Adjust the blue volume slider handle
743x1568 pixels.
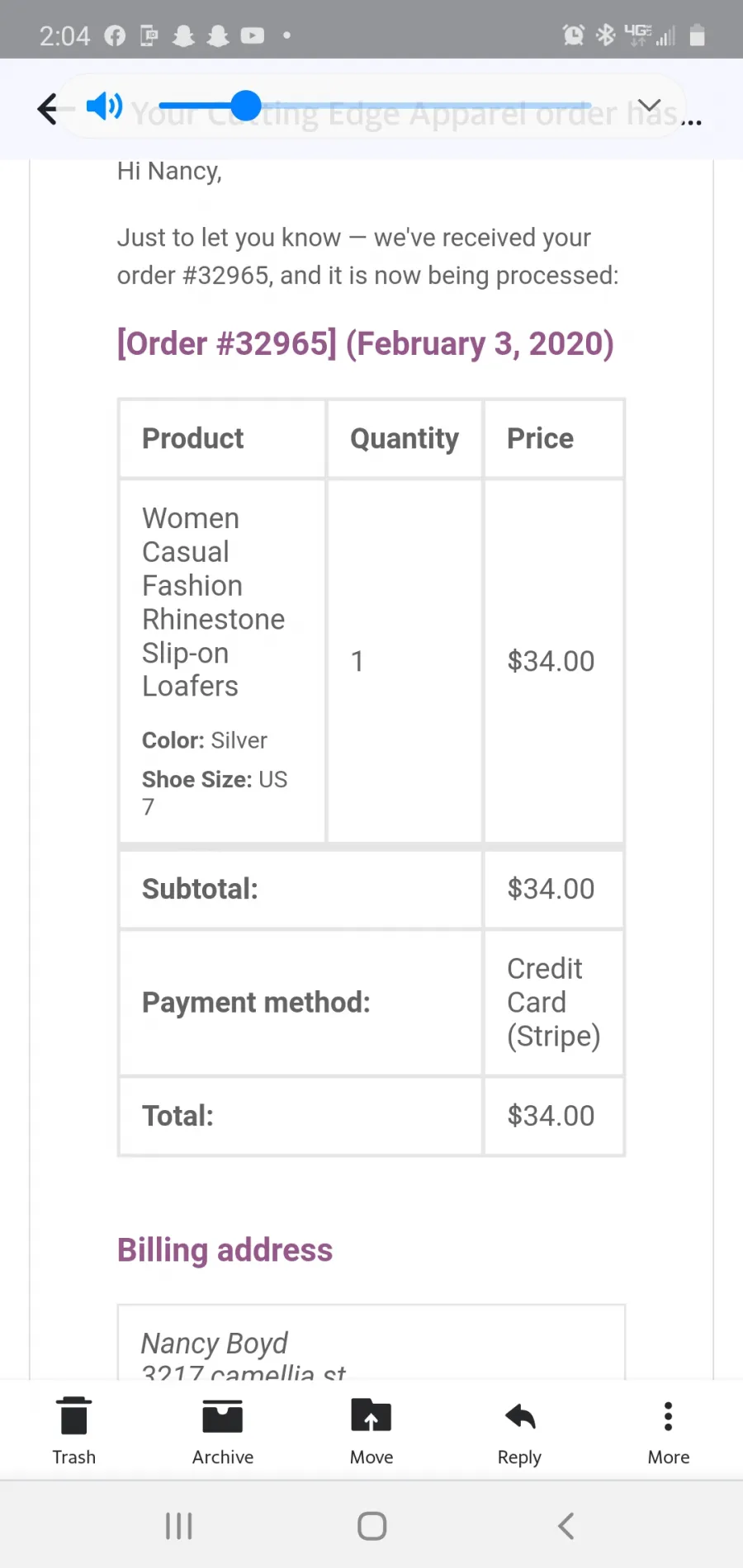[246, 106]
